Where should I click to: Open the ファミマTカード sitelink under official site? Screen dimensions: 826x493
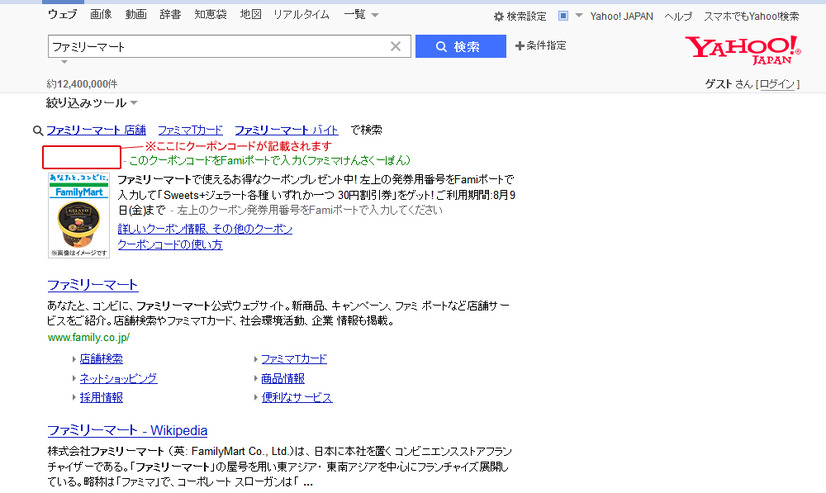point(294,359)
